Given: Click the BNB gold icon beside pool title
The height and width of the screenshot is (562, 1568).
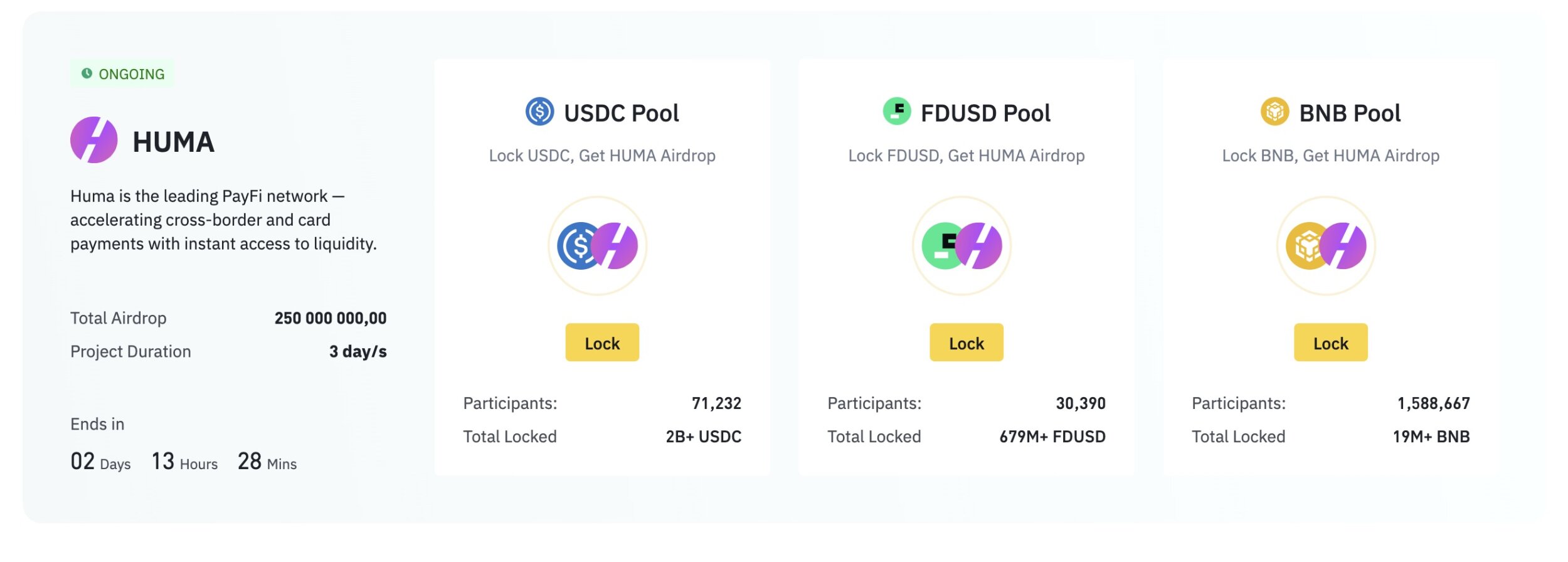Looking at the screenshot, I should (x=1275, y=112).
